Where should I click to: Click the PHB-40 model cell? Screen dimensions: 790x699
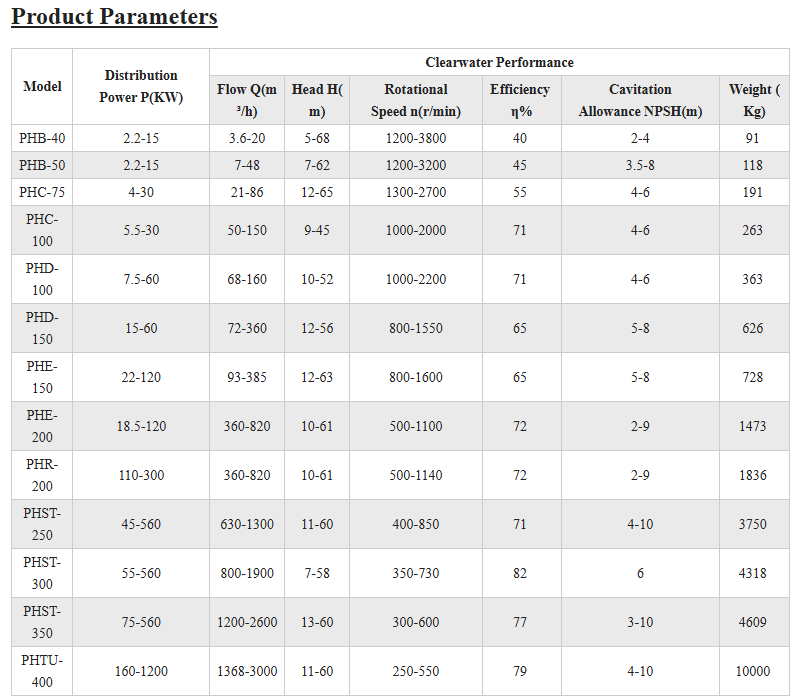tap(42, 139)
